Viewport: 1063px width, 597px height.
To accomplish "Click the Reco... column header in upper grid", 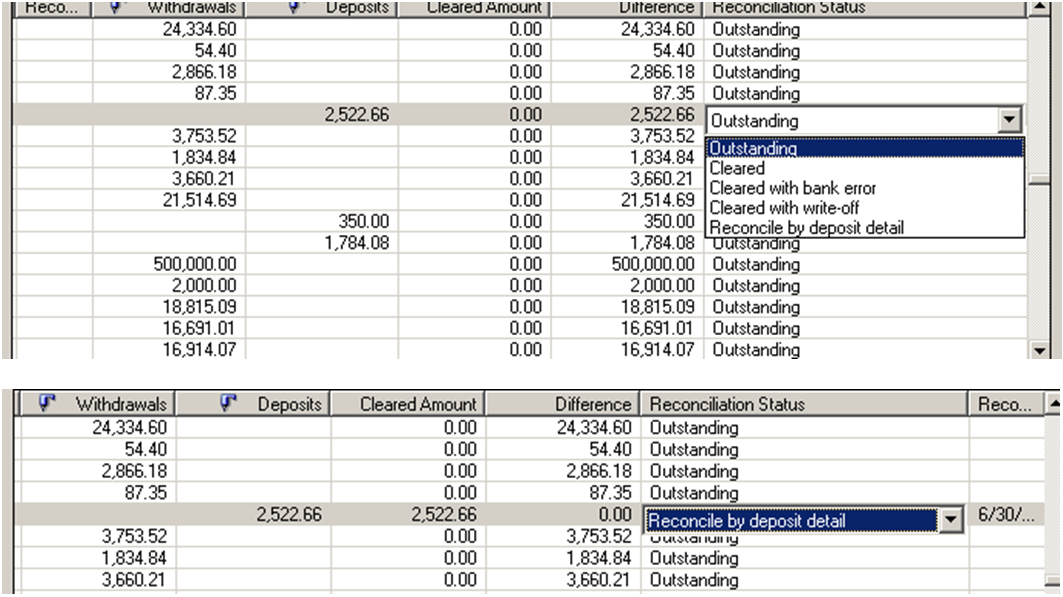I will (52, 7).
